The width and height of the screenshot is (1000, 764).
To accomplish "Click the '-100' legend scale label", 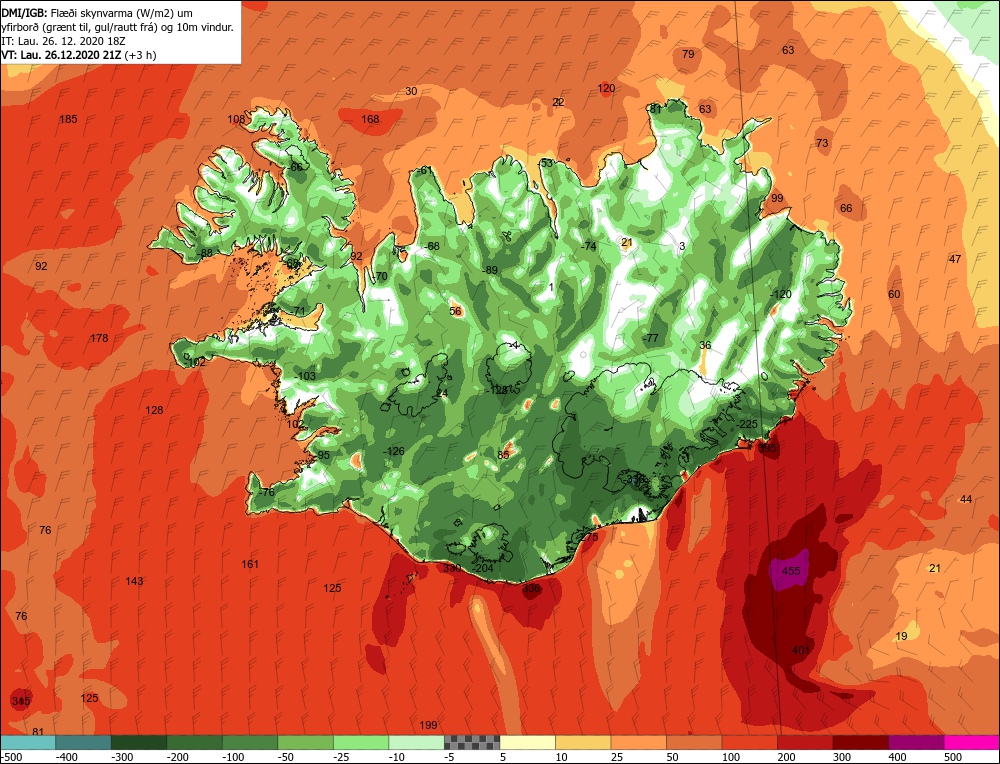I will [x=233, y=757].
